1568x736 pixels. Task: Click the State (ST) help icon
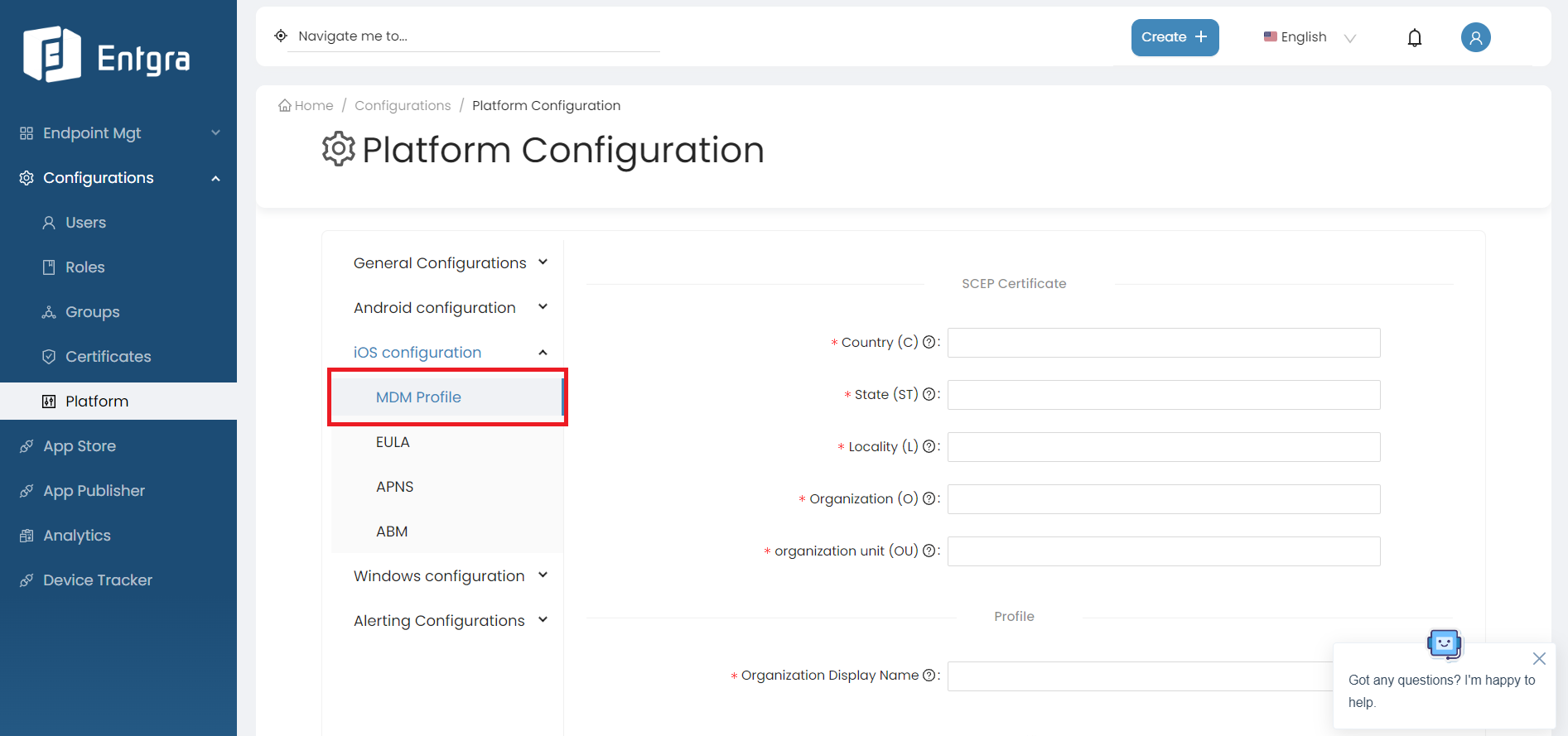(x=929, y=394)
